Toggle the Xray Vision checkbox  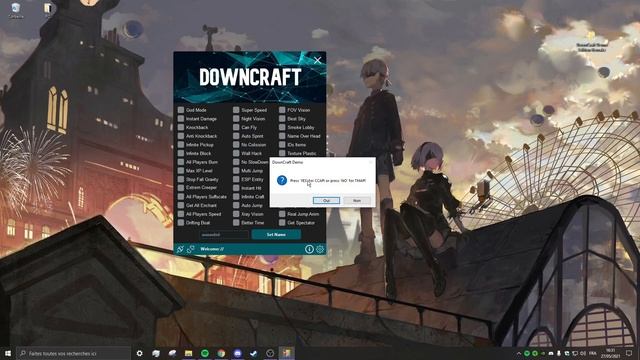(236, 214)
